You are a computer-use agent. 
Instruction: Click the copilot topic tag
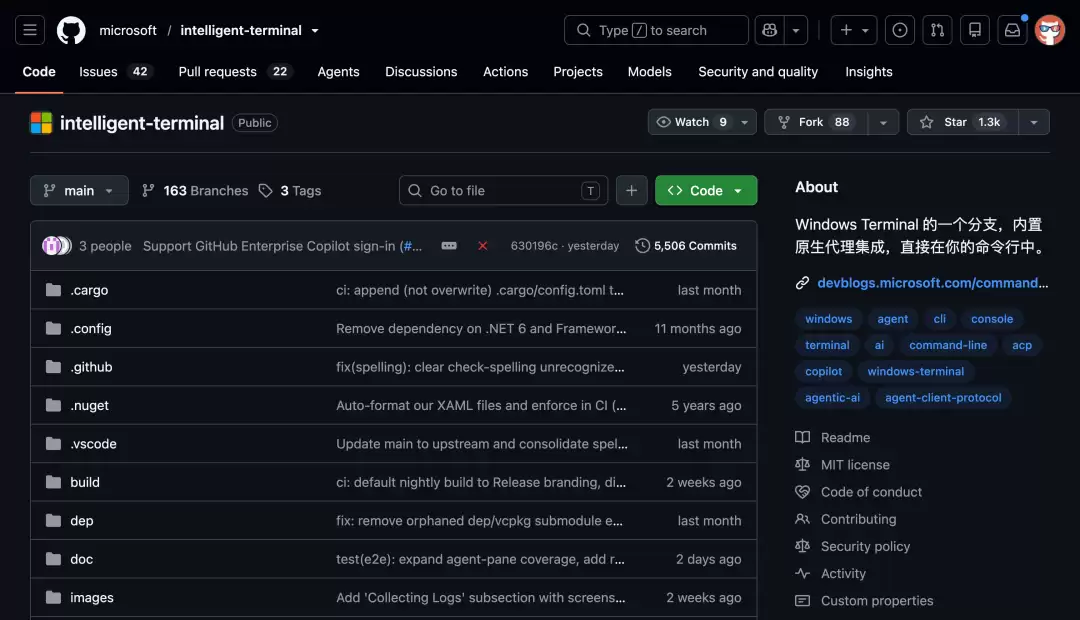tap(823, 371)
